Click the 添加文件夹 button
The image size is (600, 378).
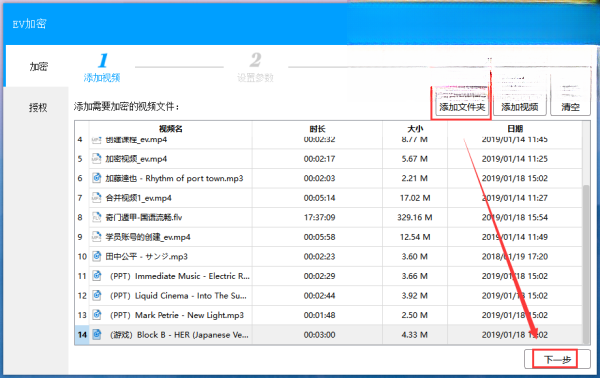(462, 107)
